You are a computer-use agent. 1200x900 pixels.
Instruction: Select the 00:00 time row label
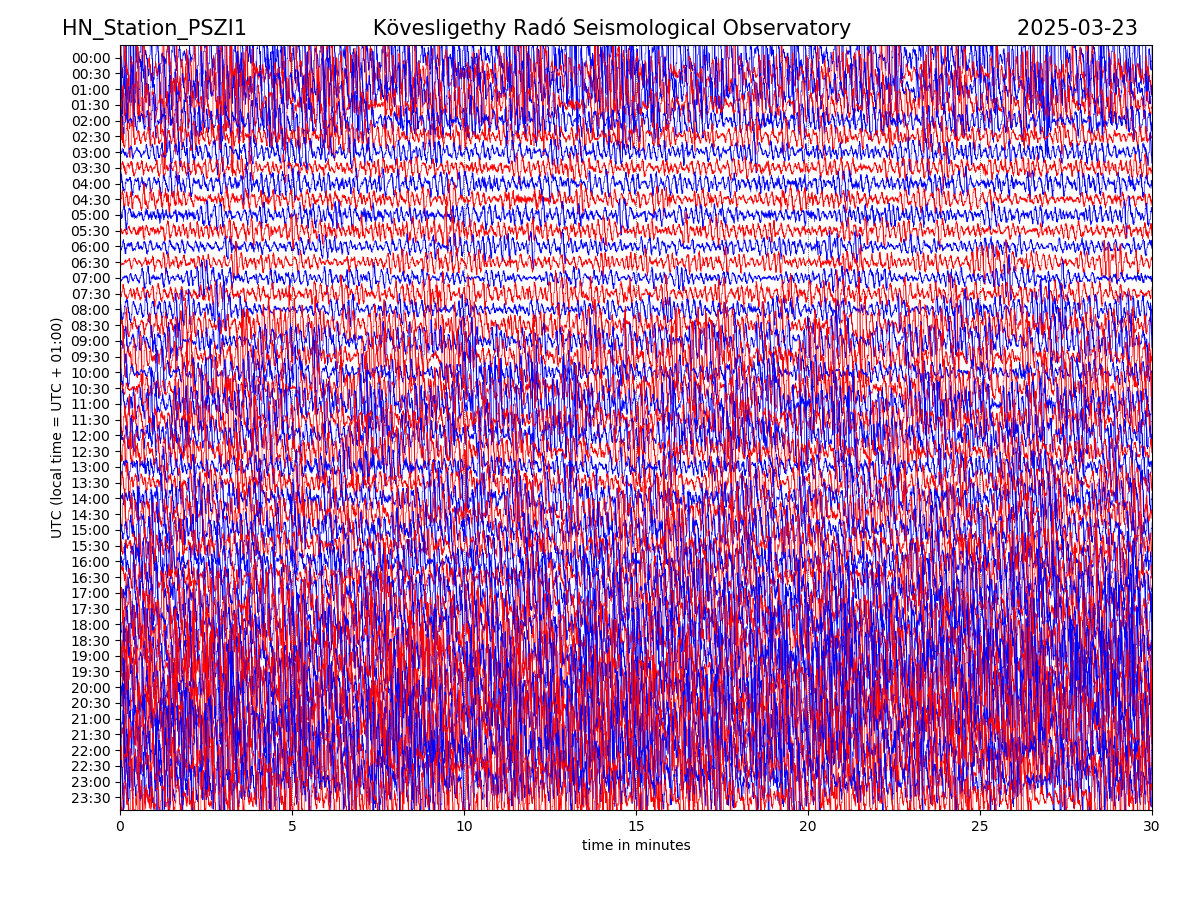coord(90,58)
